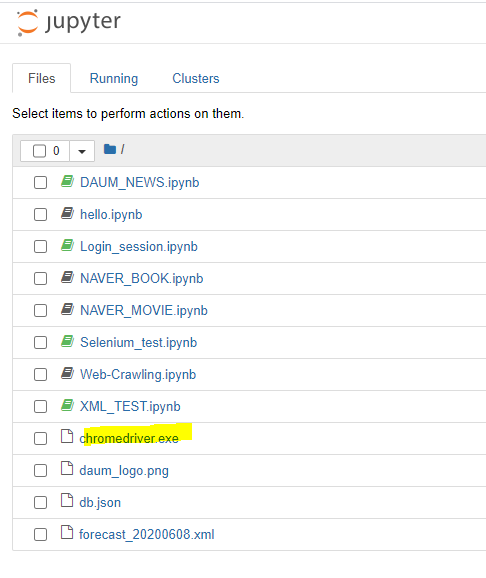The width and height of the screenshot is (486, 578).
Task: Open XML_TEST.ipynb notebook link
Action: 130,407
